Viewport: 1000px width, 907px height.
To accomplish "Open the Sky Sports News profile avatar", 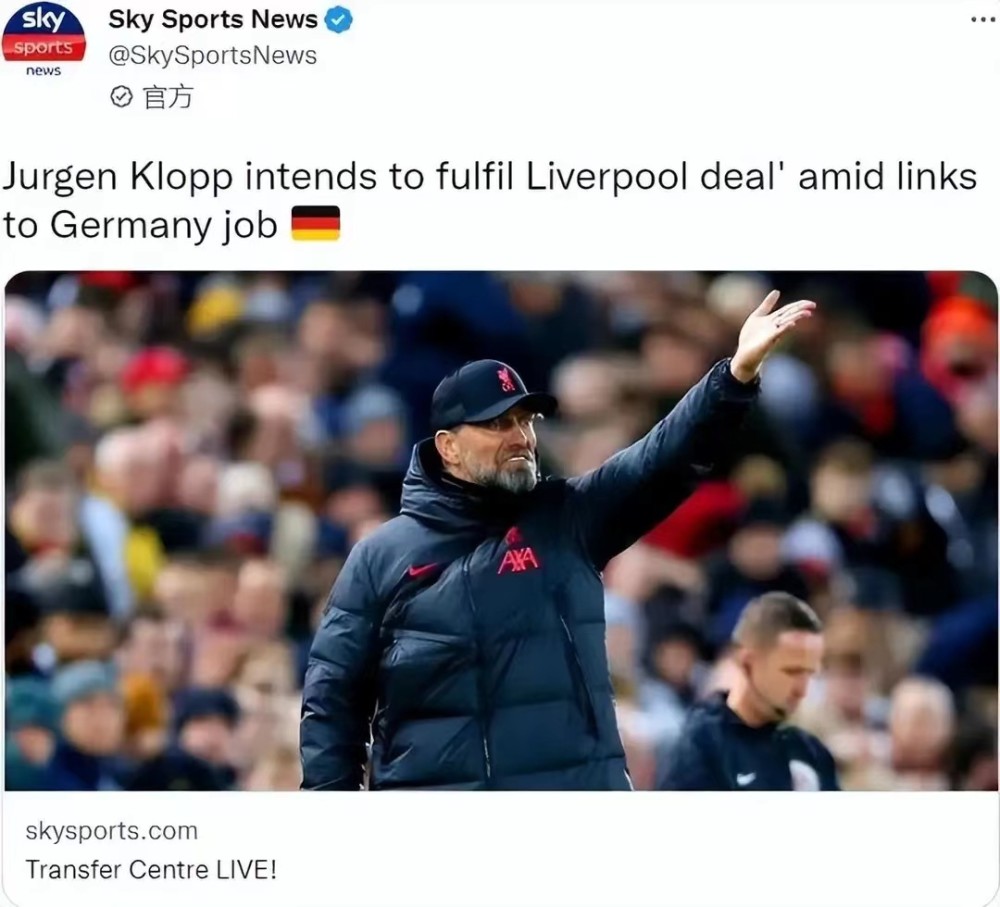I will [x=43, y=40].
